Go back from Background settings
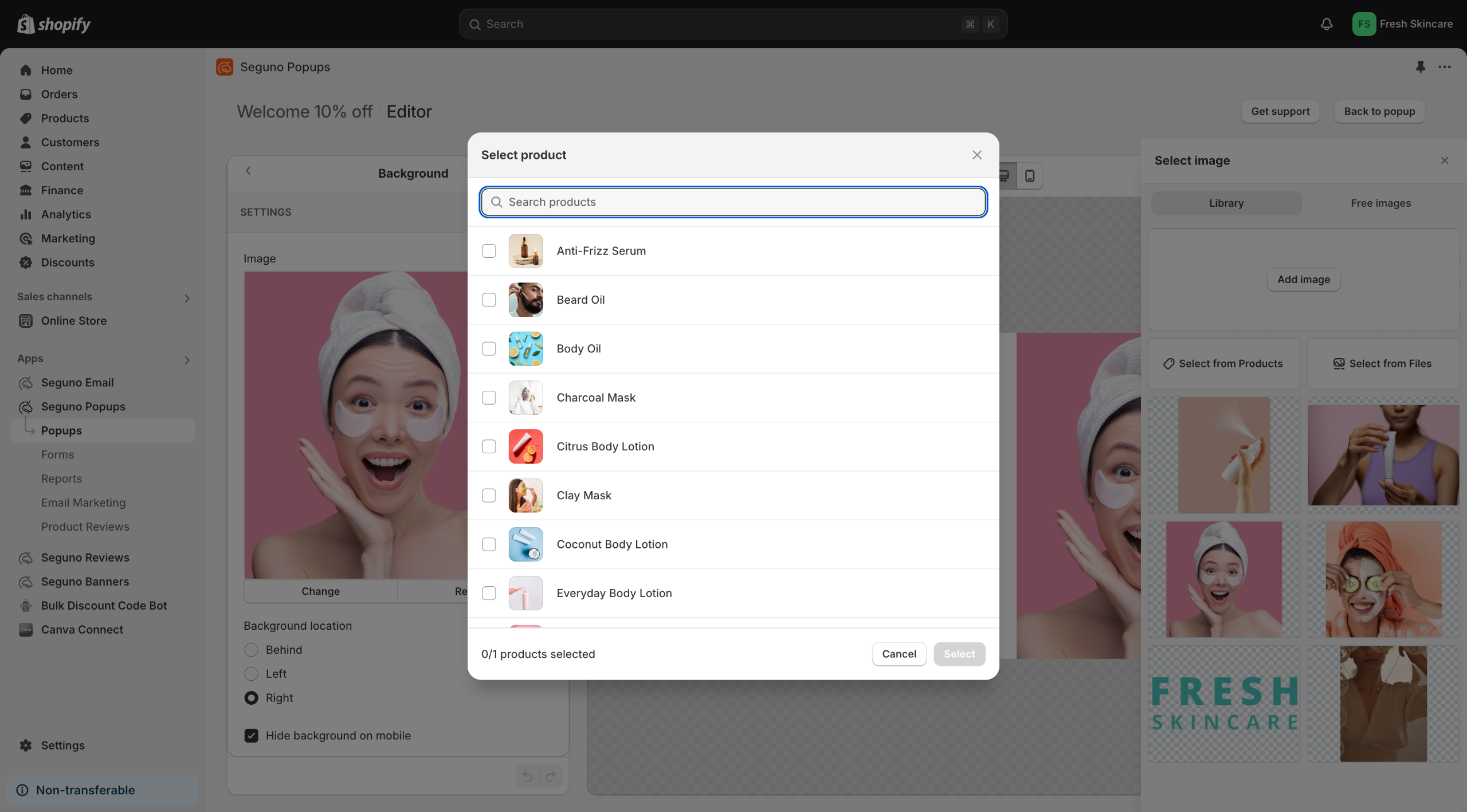This screenshot has height=812, width=1467. point(248,171)
